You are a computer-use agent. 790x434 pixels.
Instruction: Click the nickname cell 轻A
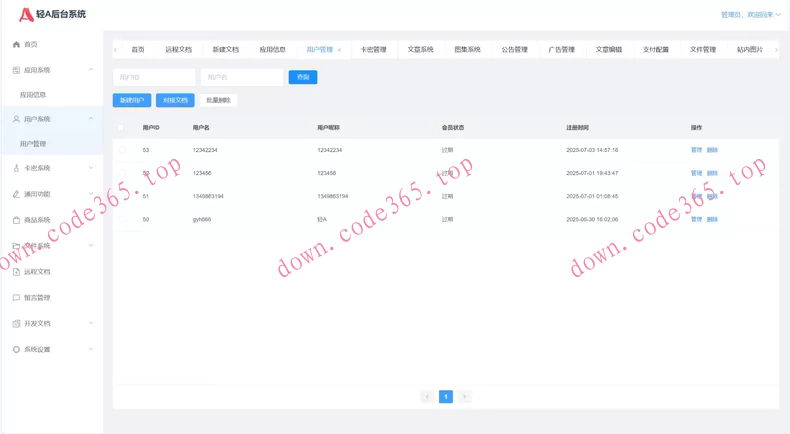(x=322, y=219)
